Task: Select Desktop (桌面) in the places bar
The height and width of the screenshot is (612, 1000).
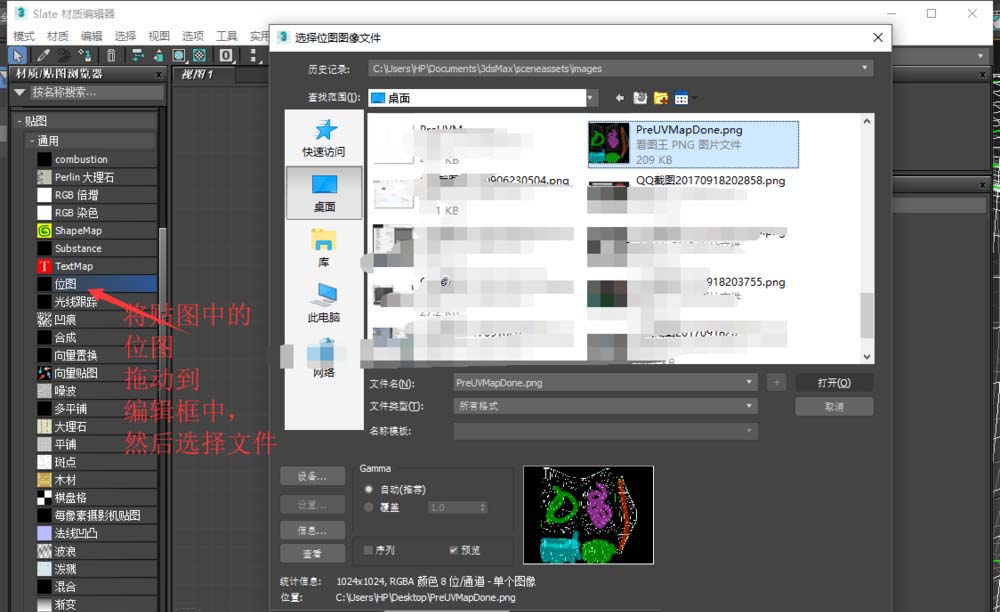Action: (x=324, y=193)
